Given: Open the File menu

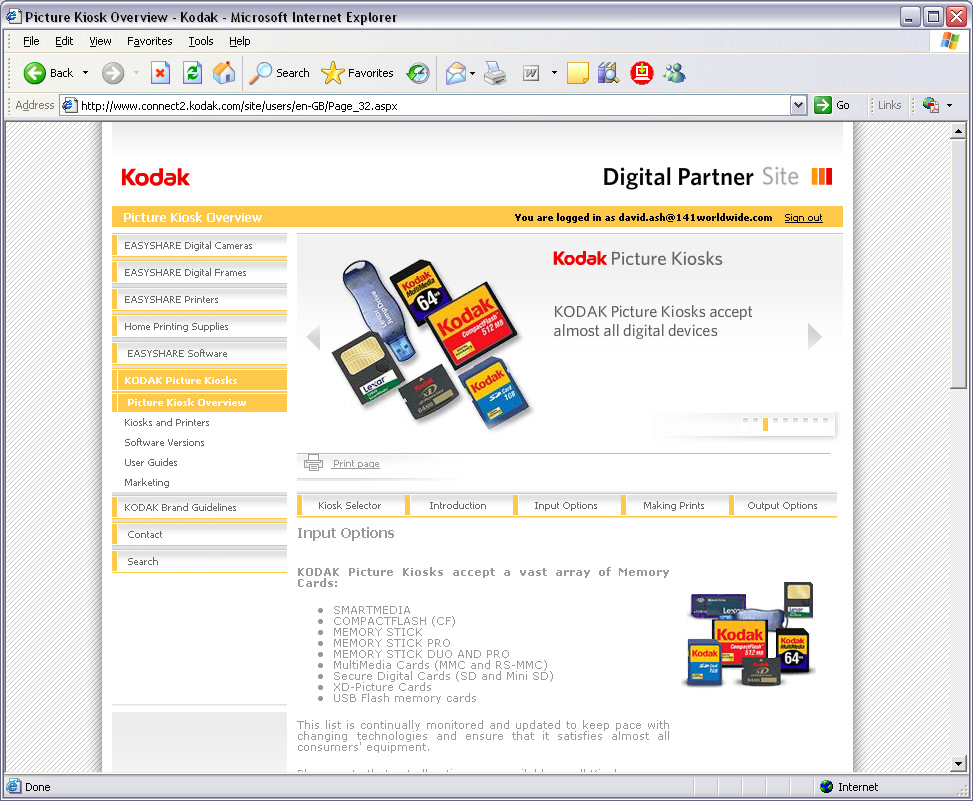Looking at the screenshot, I should (31, 42).
